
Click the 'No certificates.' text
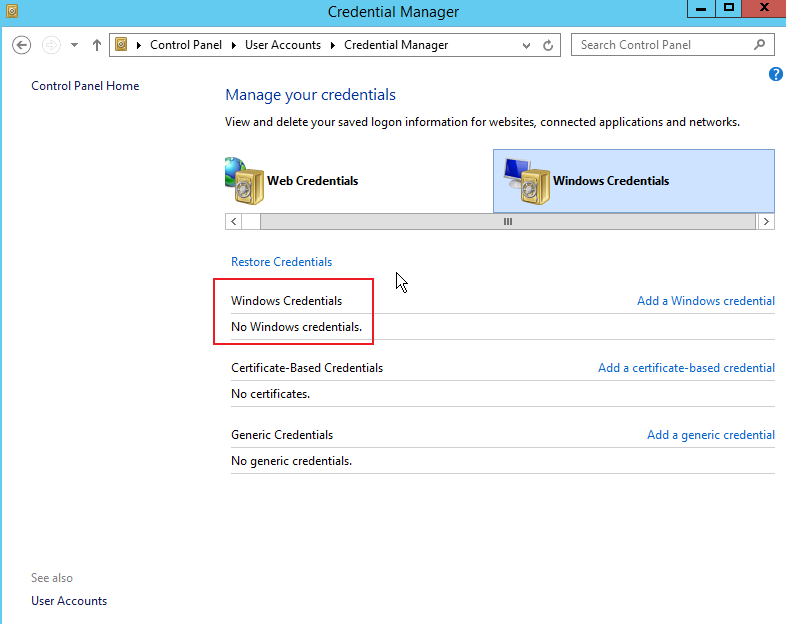coord(270,394)
